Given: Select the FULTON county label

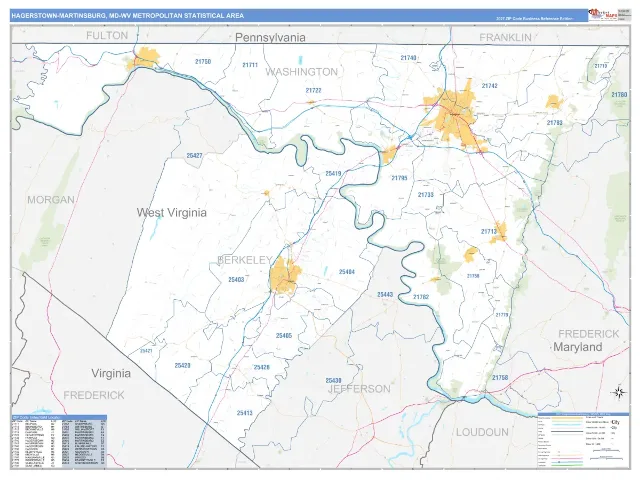Looking at the screenshot, I should click(x=107, y=36).
